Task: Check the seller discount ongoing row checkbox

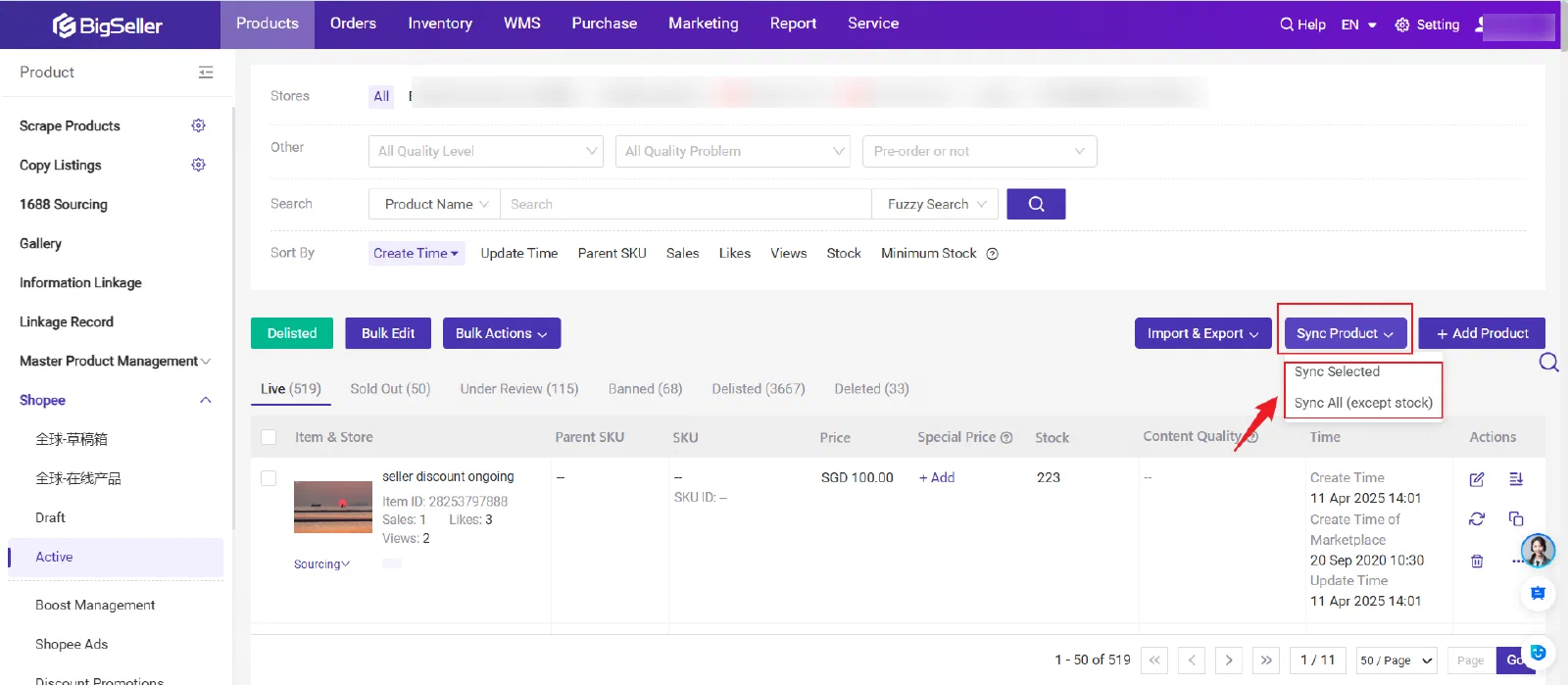Action: tap(269, 478)
